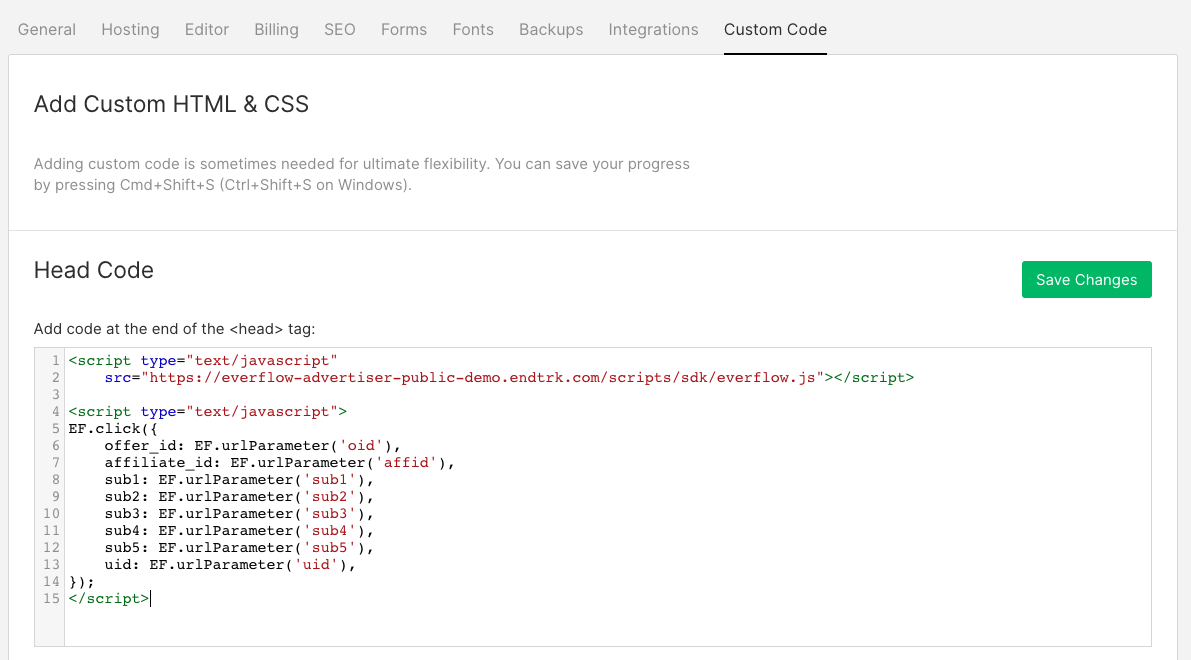Select the Custom Code tab
Viewport: 1191px width, 660px height.
click(775, 30)
